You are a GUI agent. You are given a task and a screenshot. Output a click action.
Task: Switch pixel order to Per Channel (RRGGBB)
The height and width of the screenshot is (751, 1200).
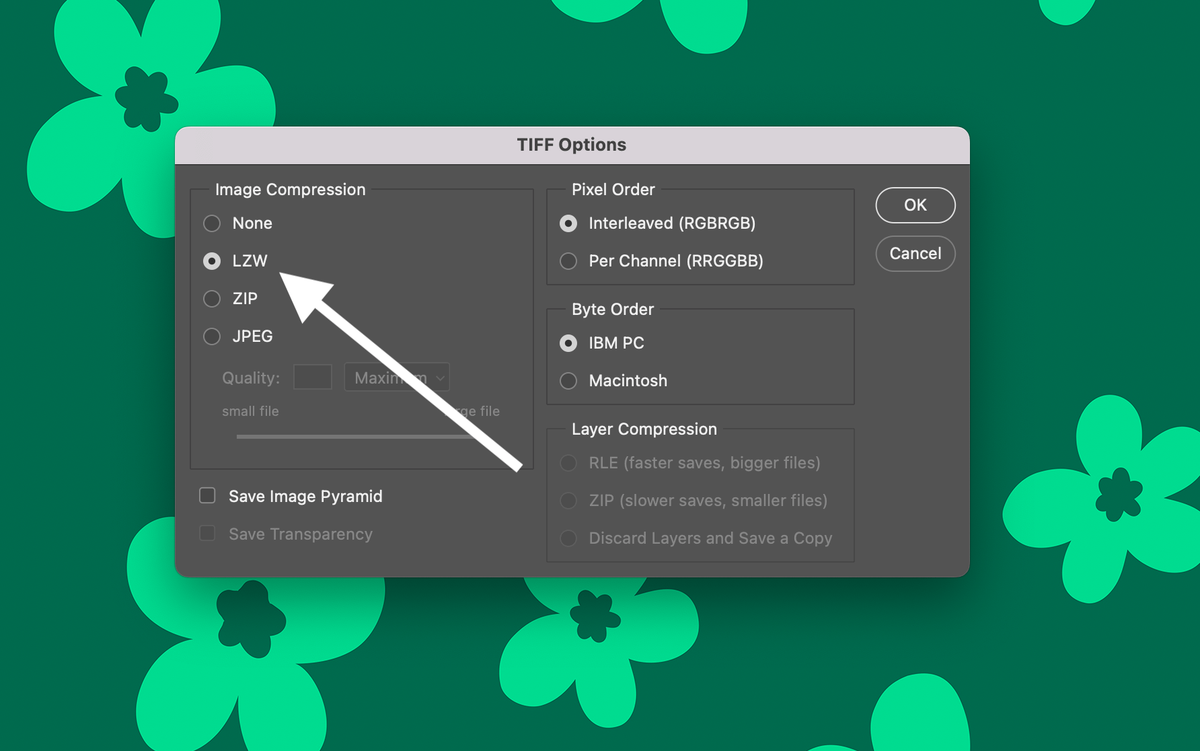pyautogui.click(x=569, y=261)
